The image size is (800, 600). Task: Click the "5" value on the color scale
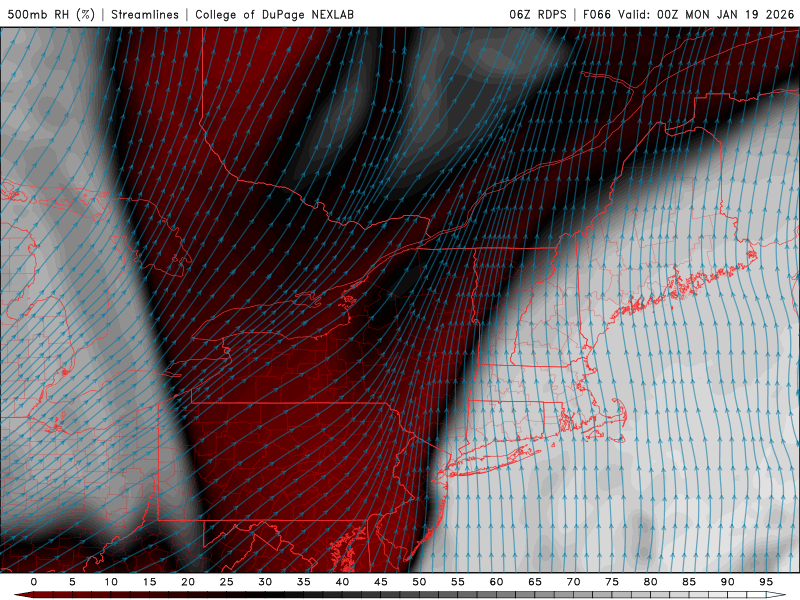[x=72, y=582]
